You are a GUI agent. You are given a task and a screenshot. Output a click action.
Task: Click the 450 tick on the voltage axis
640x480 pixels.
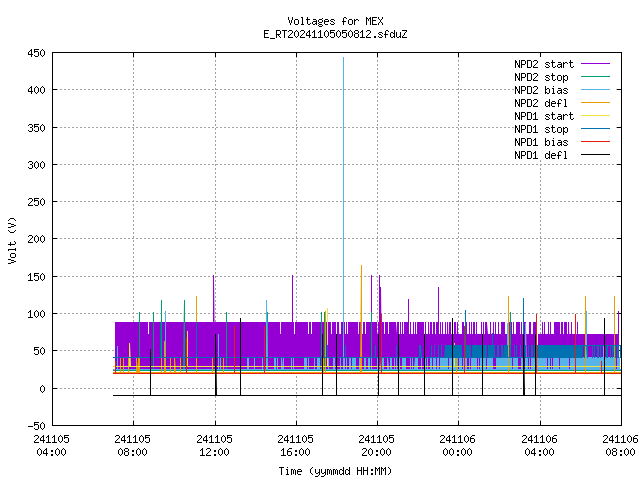click(36, 53)
